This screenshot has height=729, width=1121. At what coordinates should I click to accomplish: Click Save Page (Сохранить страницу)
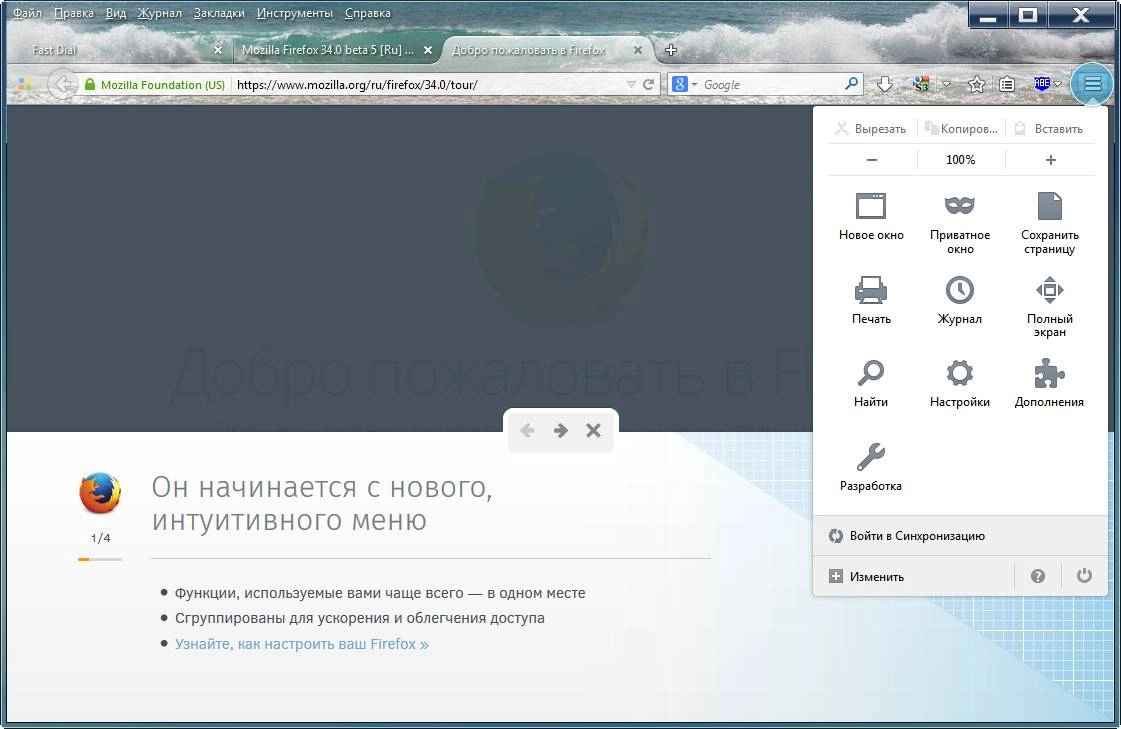click(x=1050, y=223)
